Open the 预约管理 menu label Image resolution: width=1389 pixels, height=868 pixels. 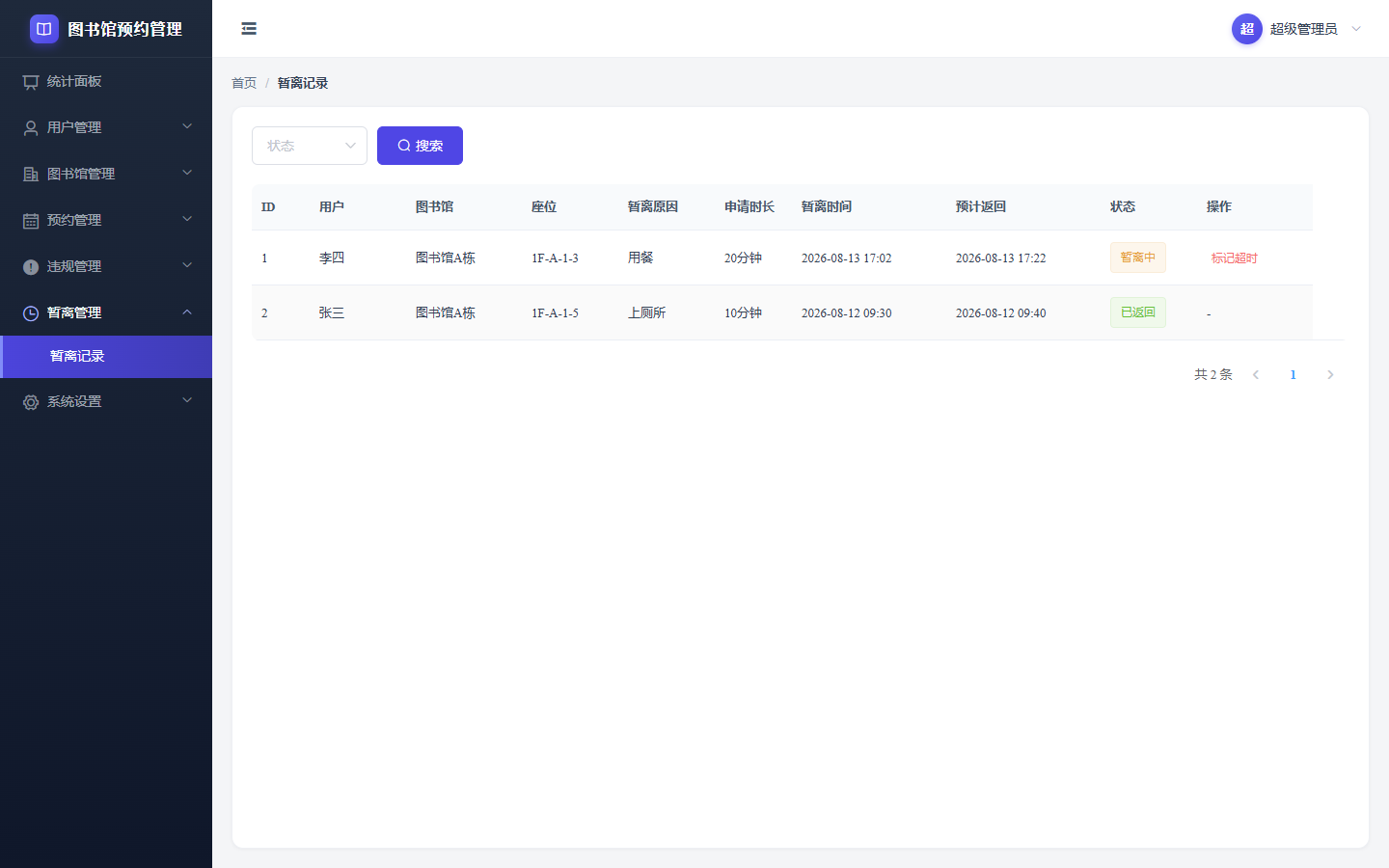click(74, 220)
